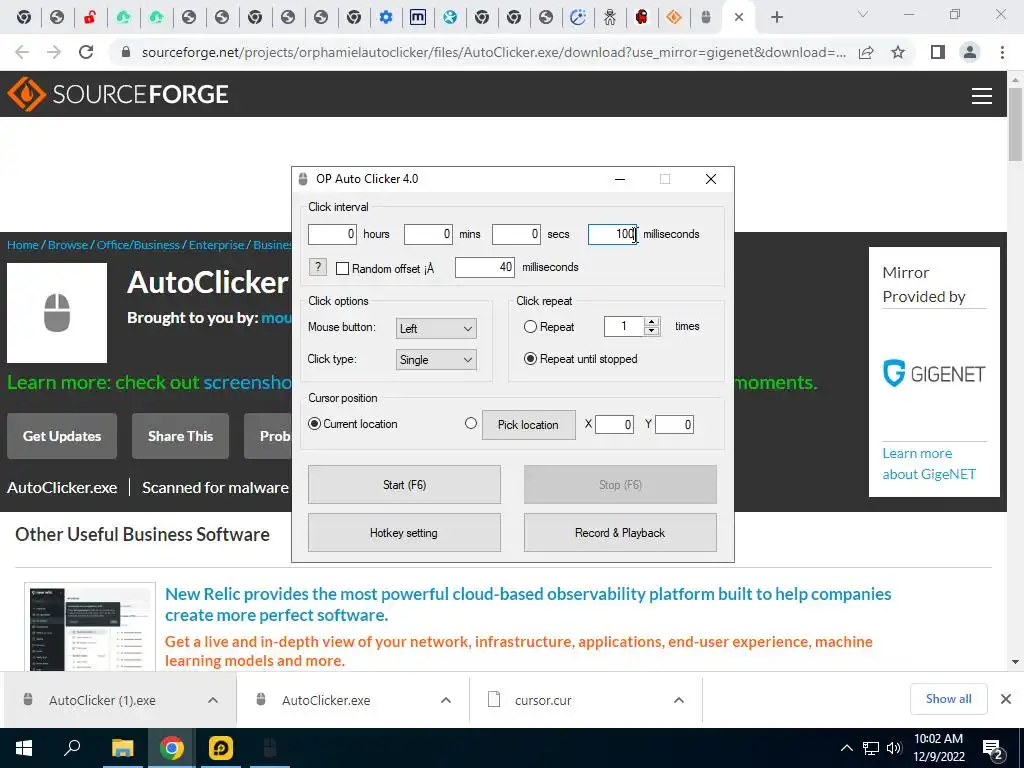This screenshot has width=1024, height=768.
Task: Open the Chrome profile avatar
Action: [x=970, y=52]
